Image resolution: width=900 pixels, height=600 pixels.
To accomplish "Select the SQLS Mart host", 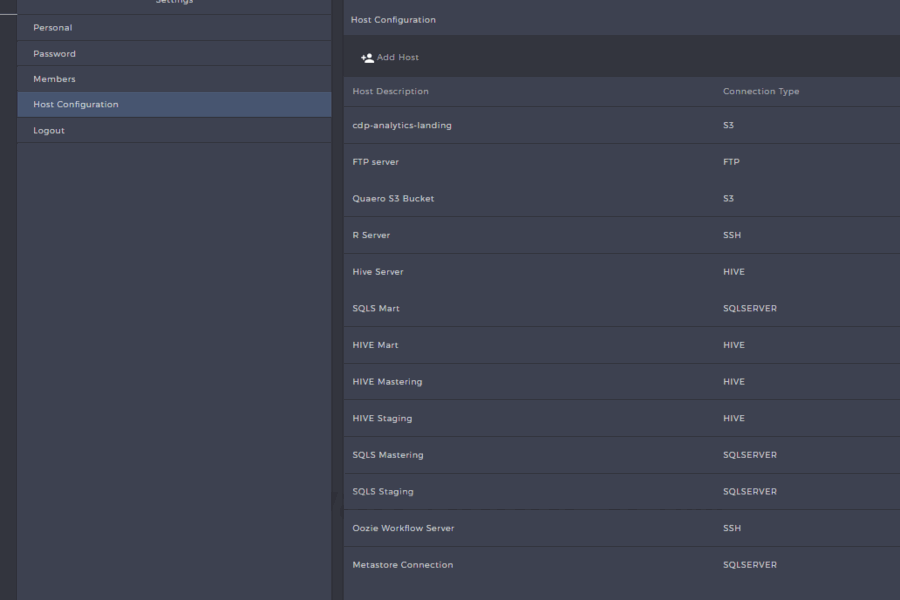I will pyautogui.click(x=376, y=309).
